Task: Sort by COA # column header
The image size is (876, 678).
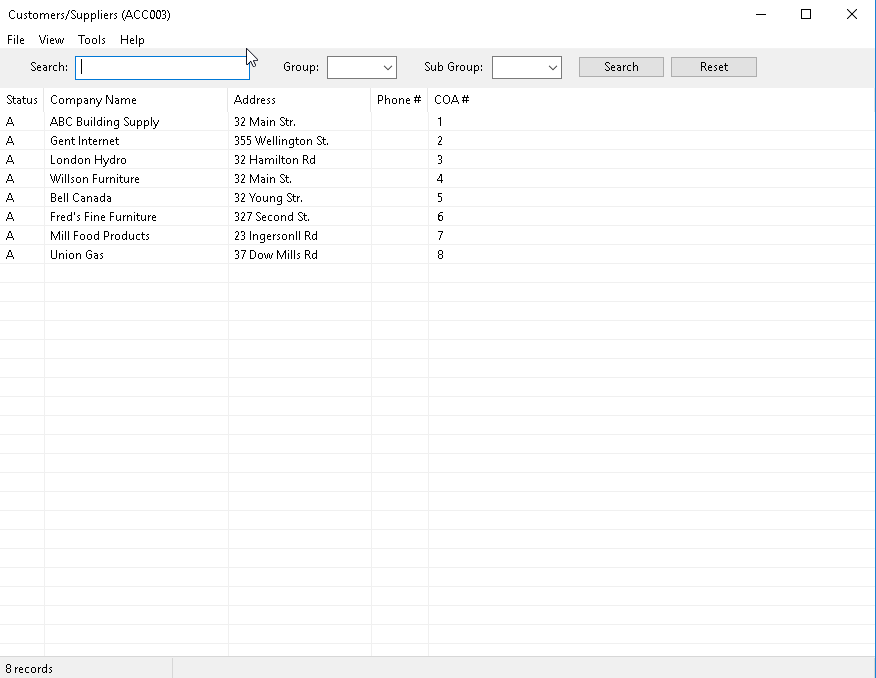Action: pyautogui.click(x=452, y=100)
